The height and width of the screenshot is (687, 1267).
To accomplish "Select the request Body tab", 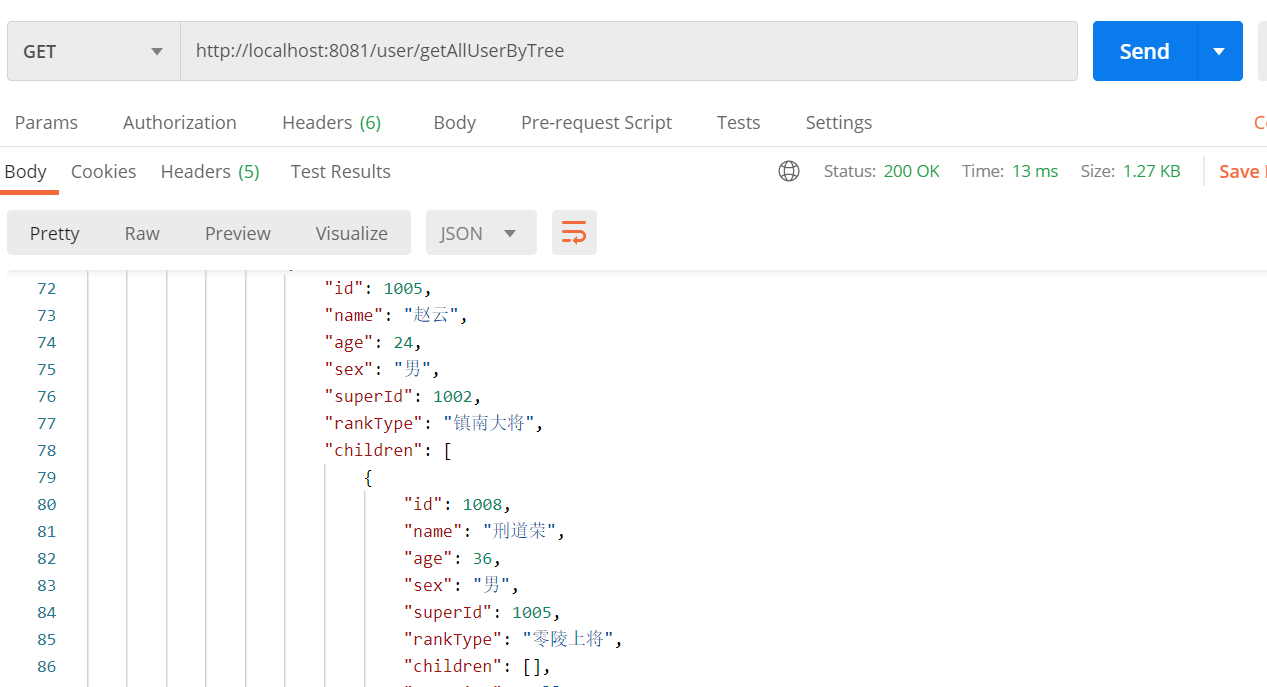I will [x=454, y=122].
